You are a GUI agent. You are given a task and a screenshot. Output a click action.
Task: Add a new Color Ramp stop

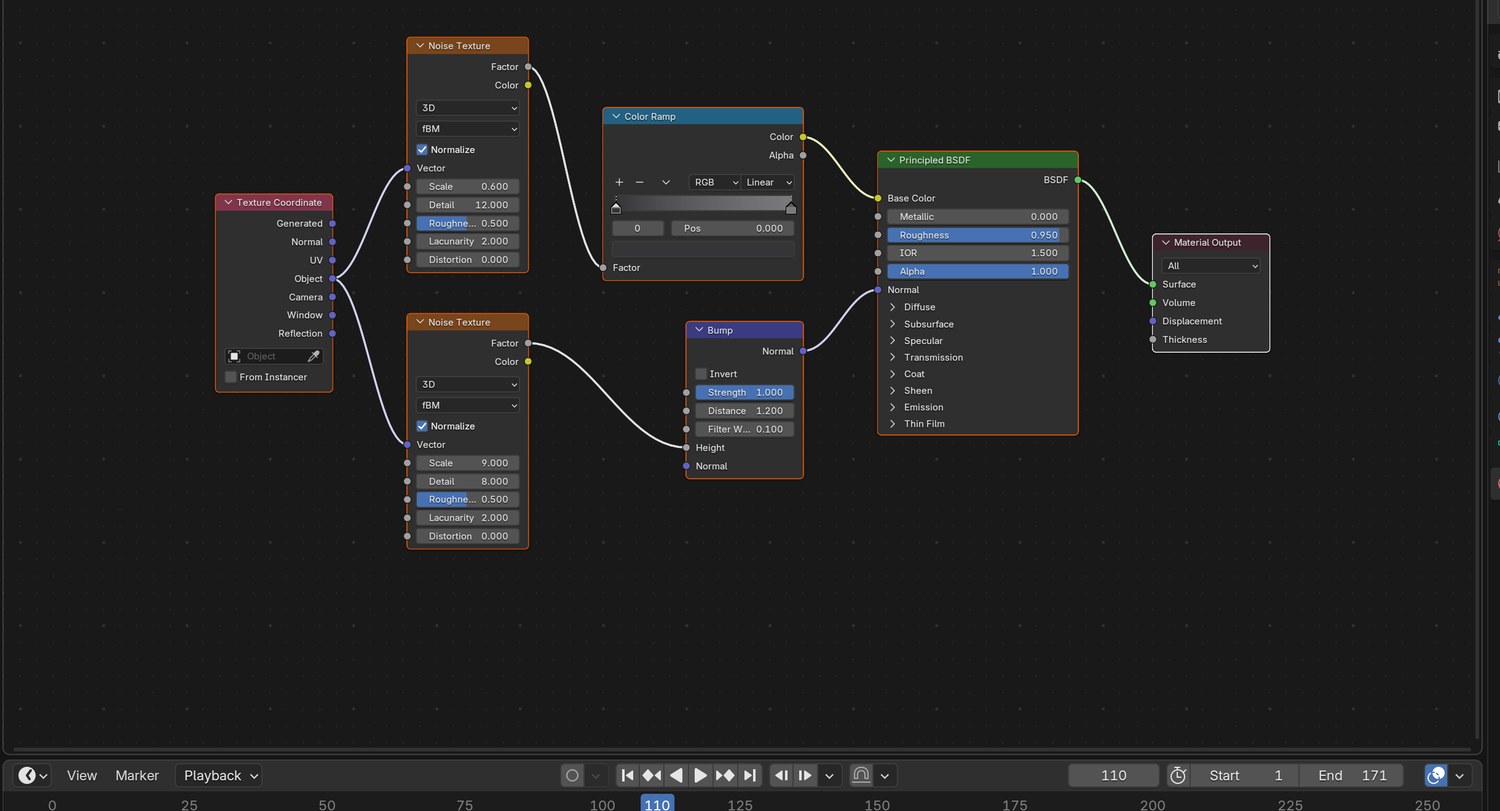coord(619,182)
